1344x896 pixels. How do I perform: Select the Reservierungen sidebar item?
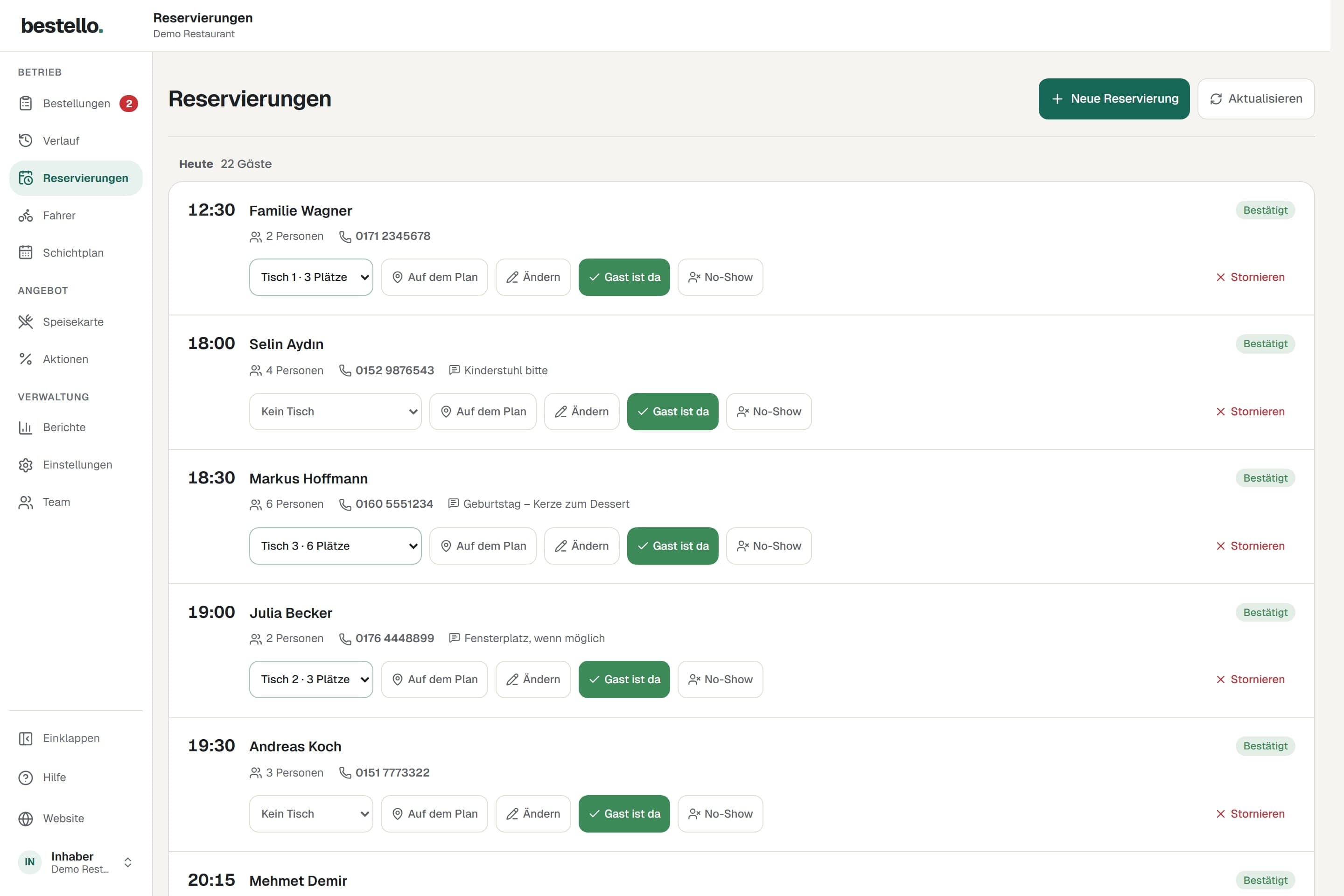coord(76,178)
